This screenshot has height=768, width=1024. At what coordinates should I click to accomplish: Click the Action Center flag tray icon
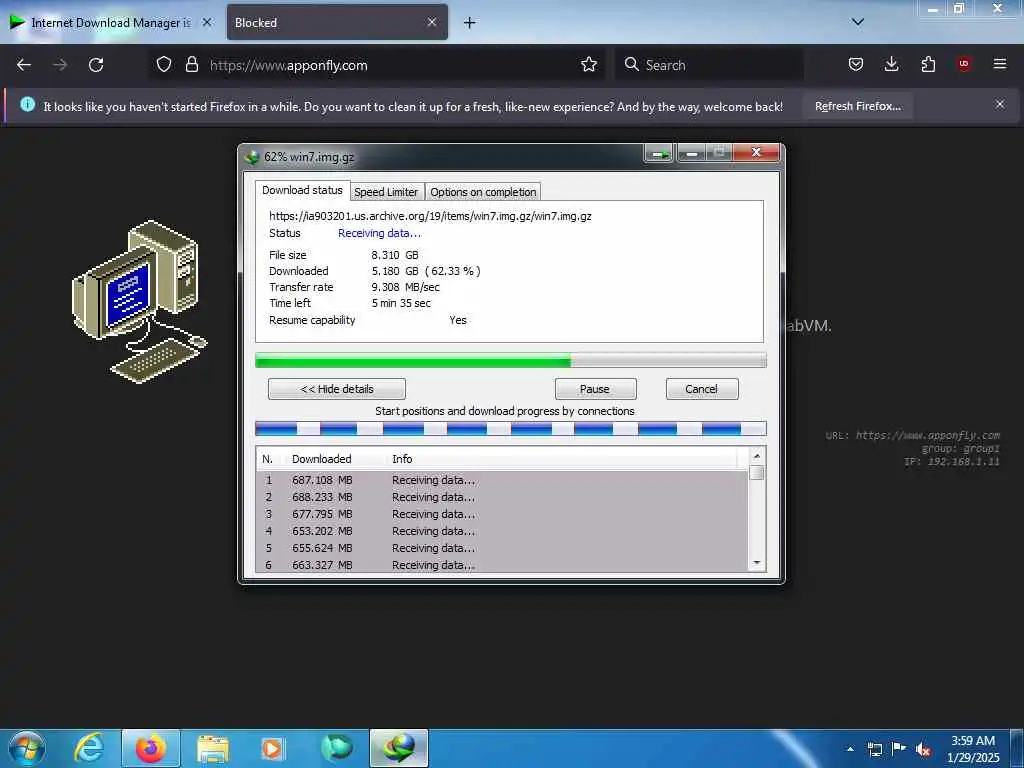pos(899,749)
